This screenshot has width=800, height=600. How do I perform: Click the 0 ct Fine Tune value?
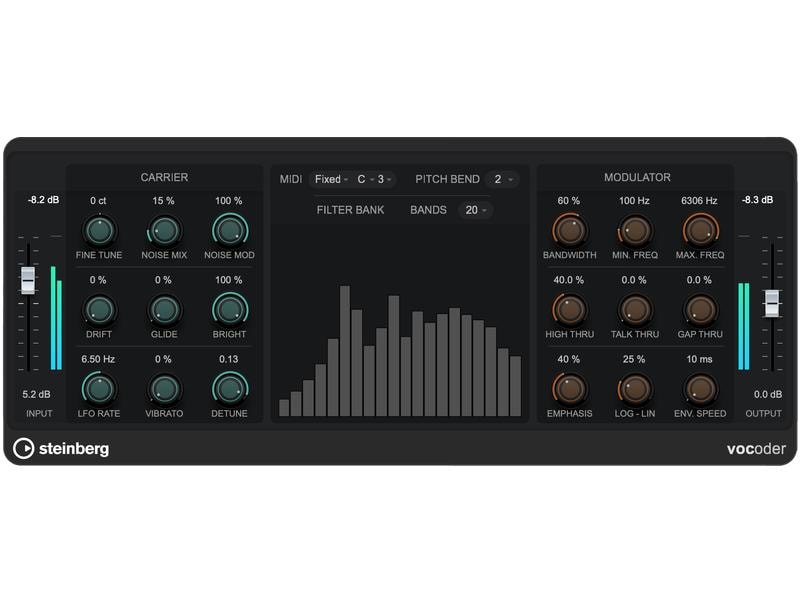coord(98,201)
